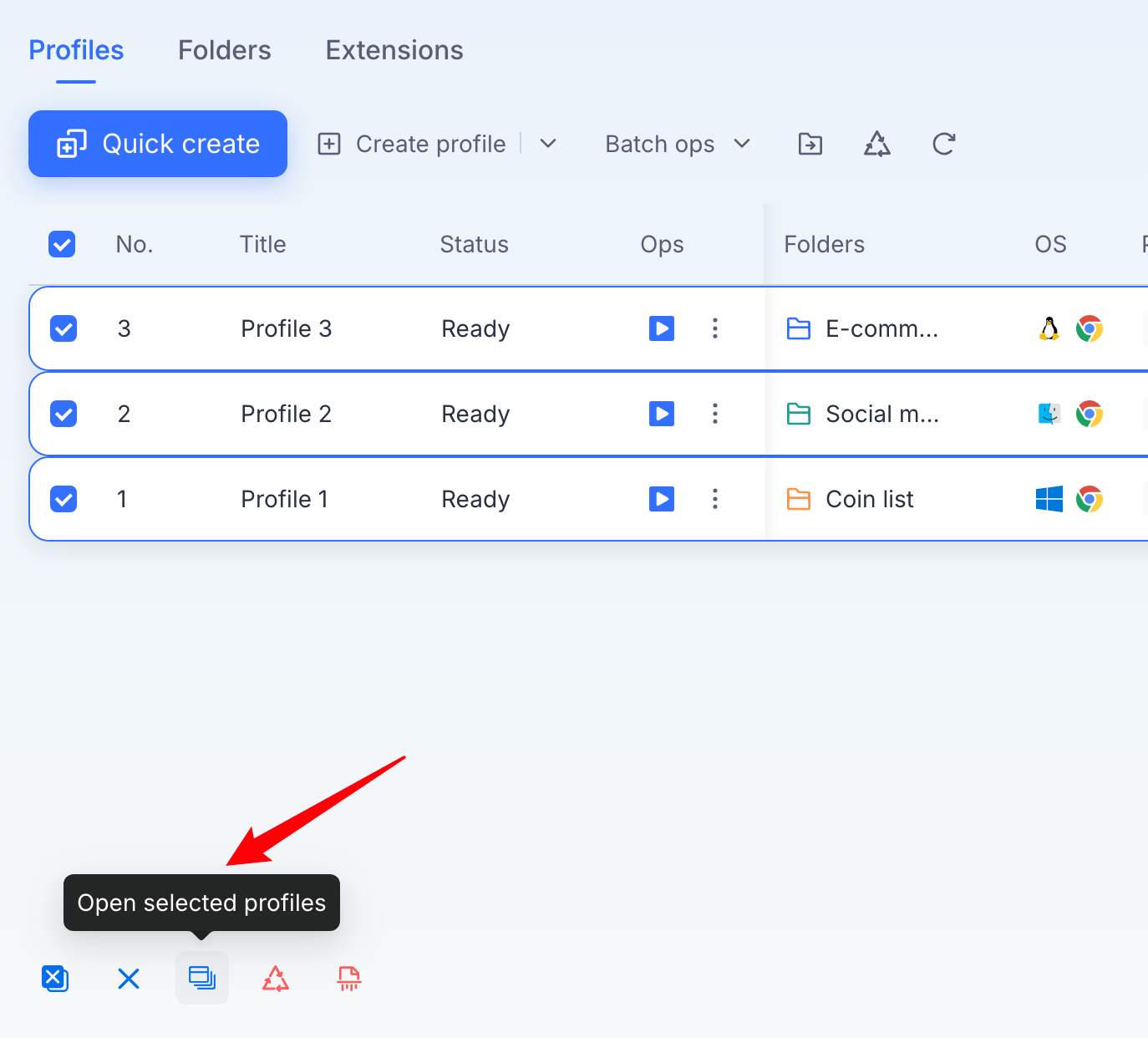Click the Quick create button

158,144
